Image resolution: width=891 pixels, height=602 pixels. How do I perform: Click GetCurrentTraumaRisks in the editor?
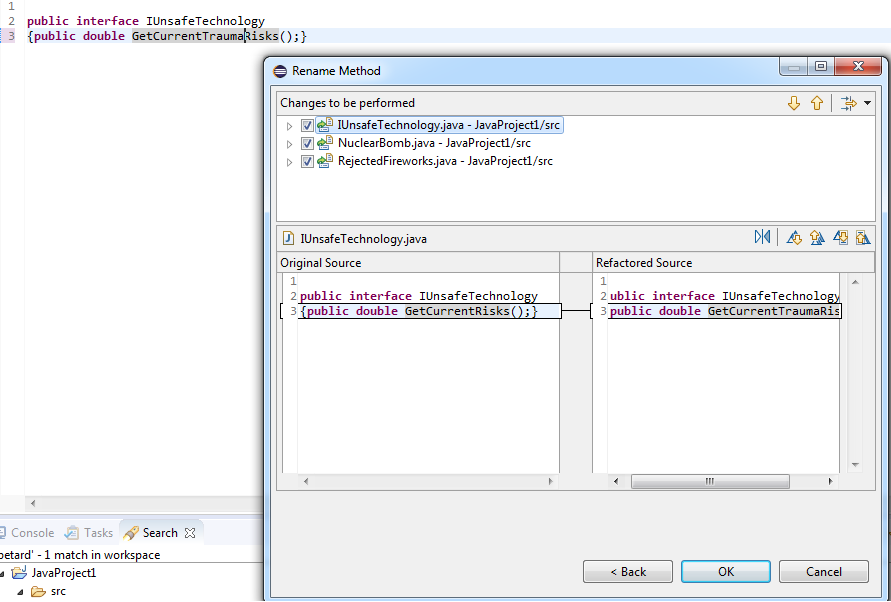click(x=205, y=36)
